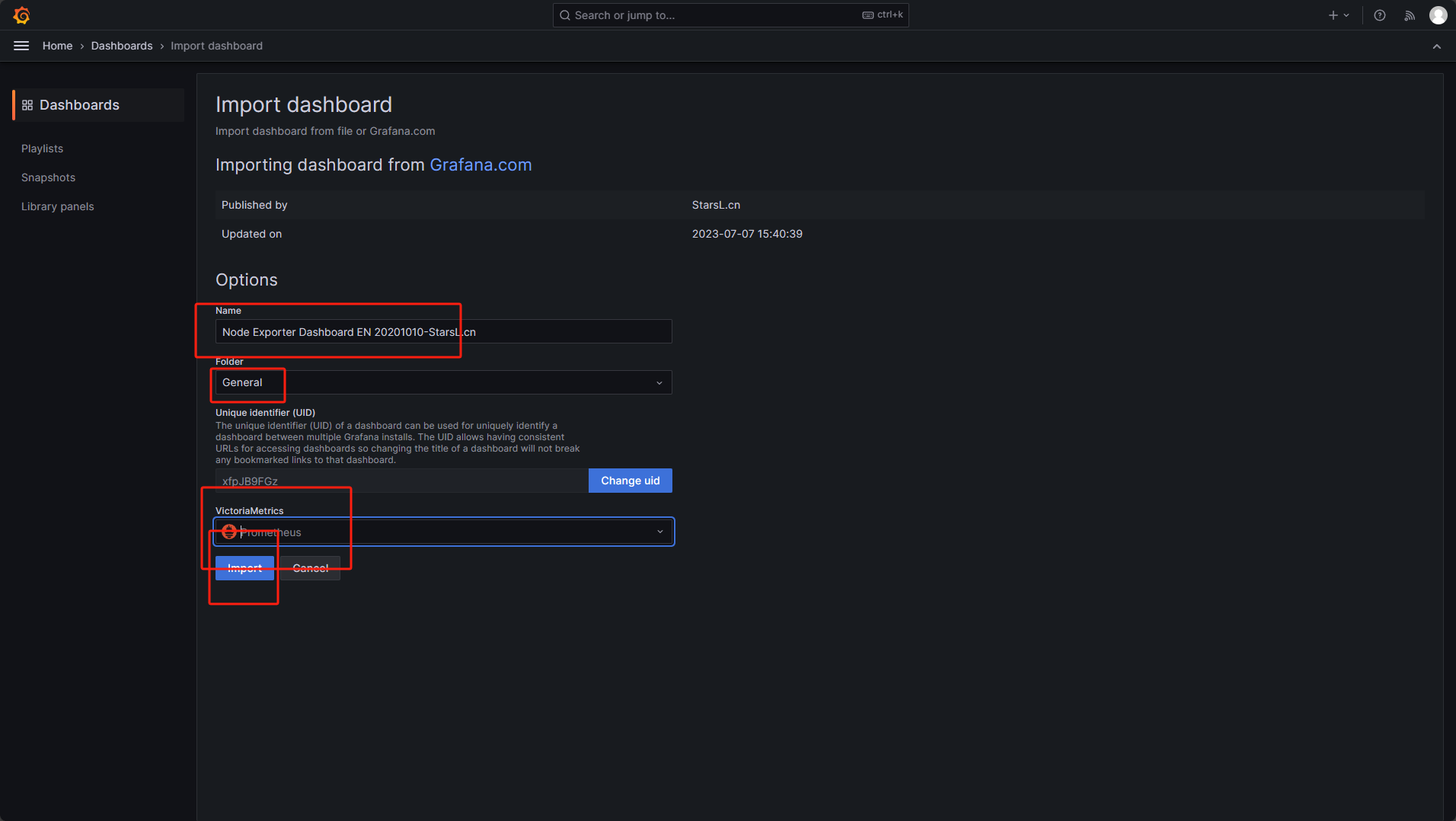Image resolution: width=1456 pixels, height=821 pixels.
Task: Go to Dashboards breadcrumb
Action: click(122, 46)
